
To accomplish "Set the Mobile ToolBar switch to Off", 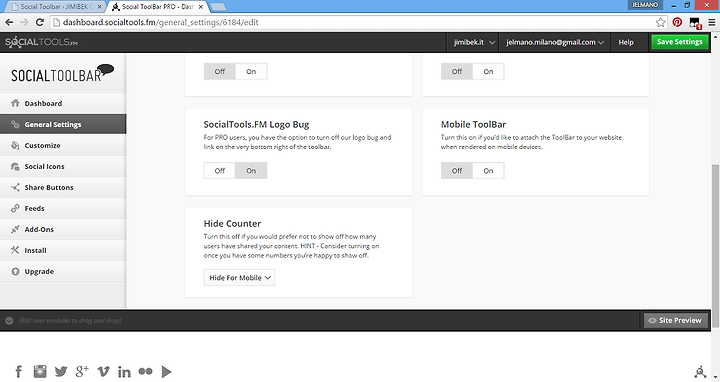I will [x=456, y=170].
